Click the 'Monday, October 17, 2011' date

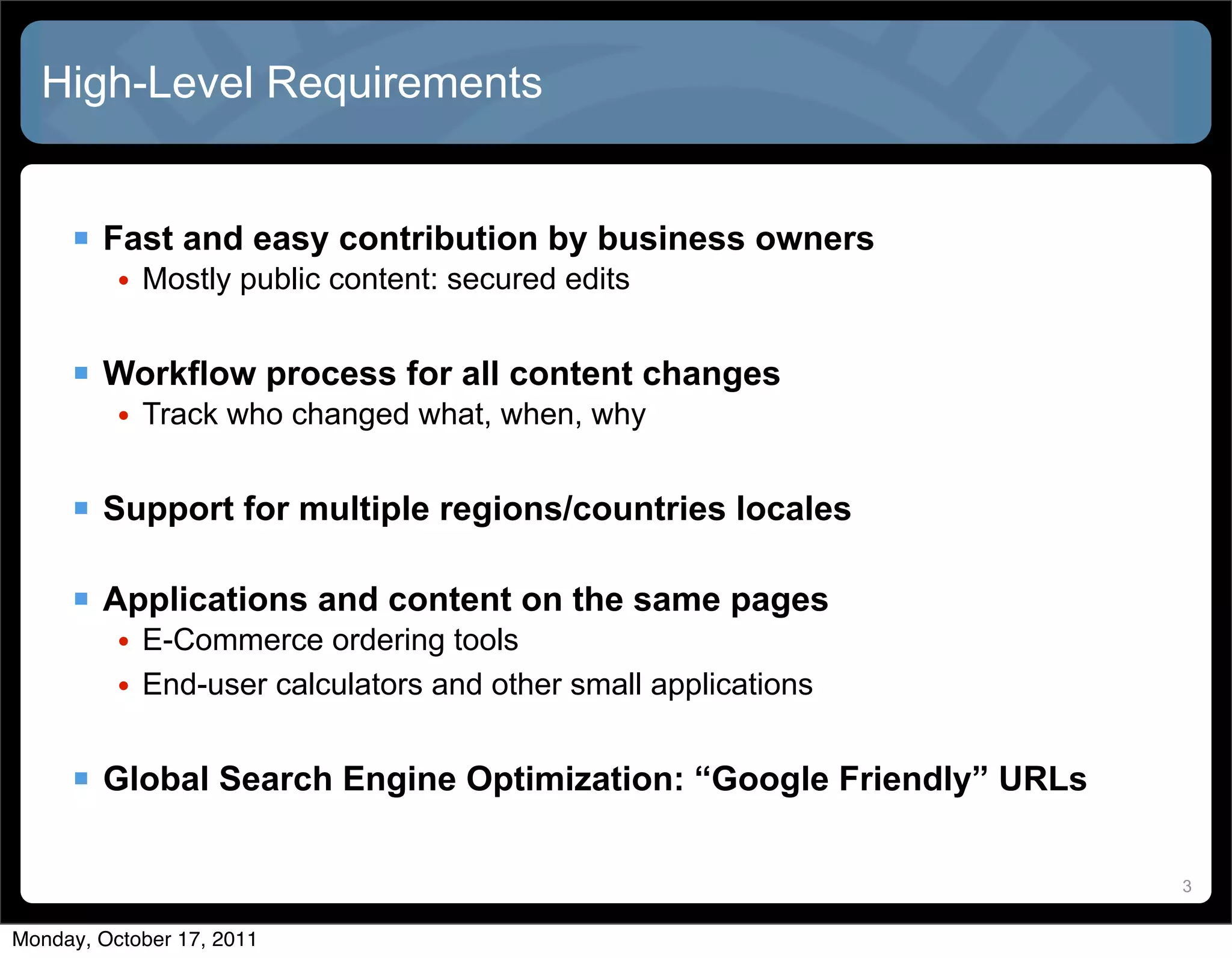coord(135,939)
